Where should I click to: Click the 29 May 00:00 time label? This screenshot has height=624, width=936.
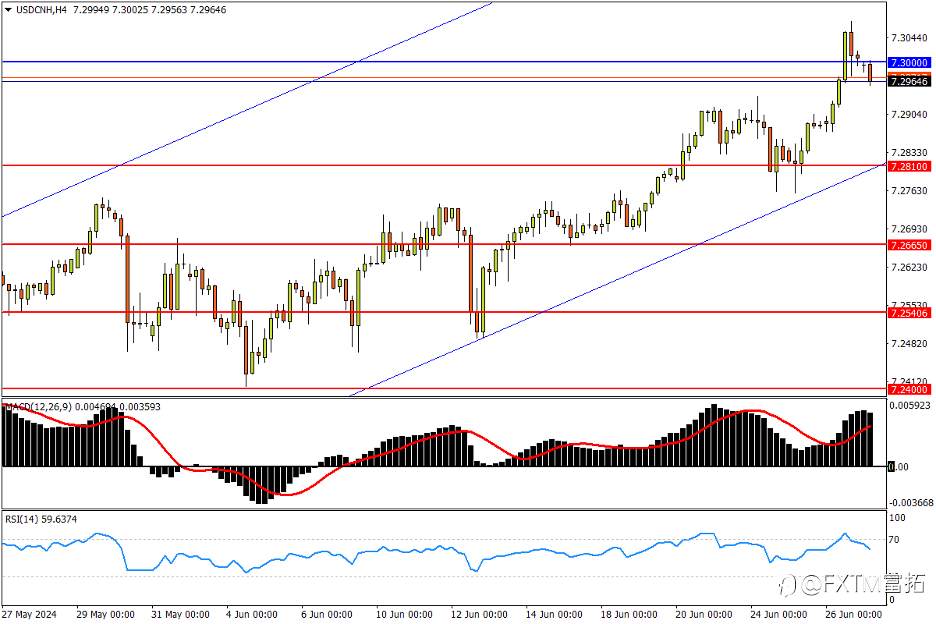(105, 614)
